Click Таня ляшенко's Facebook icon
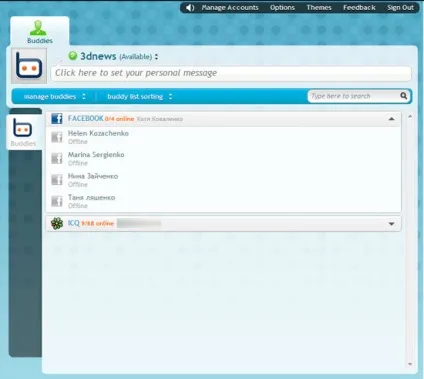This screenshot has width=424, height=379. (x=57, y=201)
